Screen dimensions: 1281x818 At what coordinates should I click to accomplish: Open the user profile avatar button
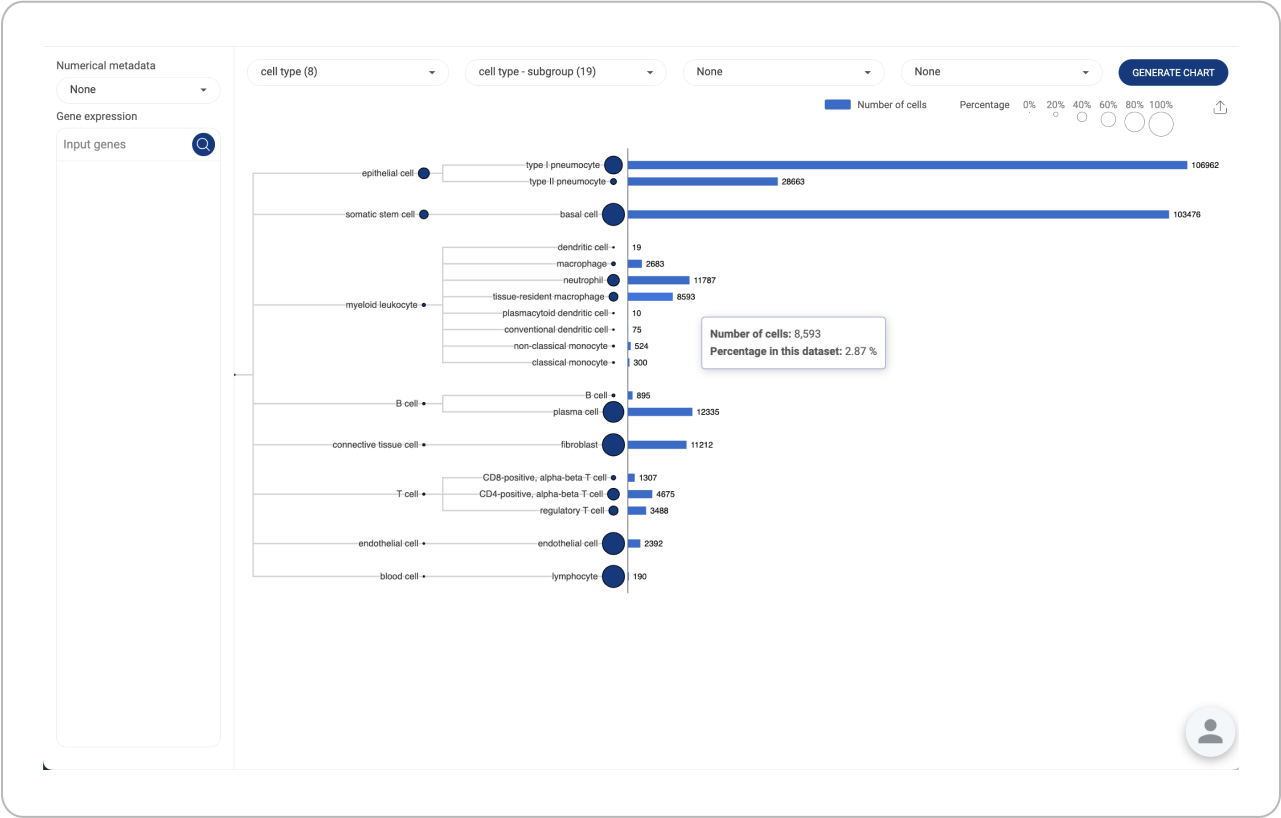[x=1210, y=731]
